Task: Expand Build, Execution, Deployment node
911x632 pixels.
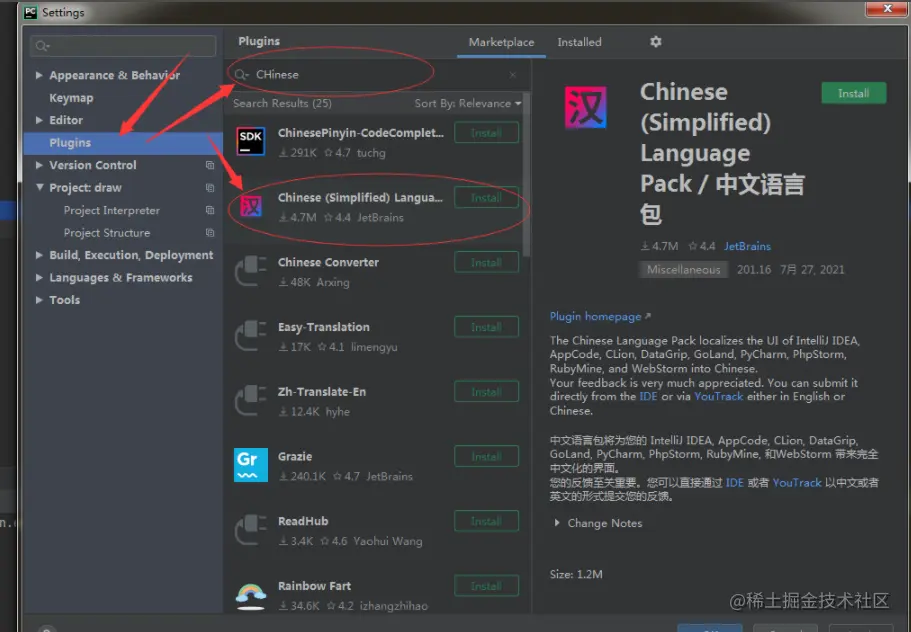Action: point(39,255)
